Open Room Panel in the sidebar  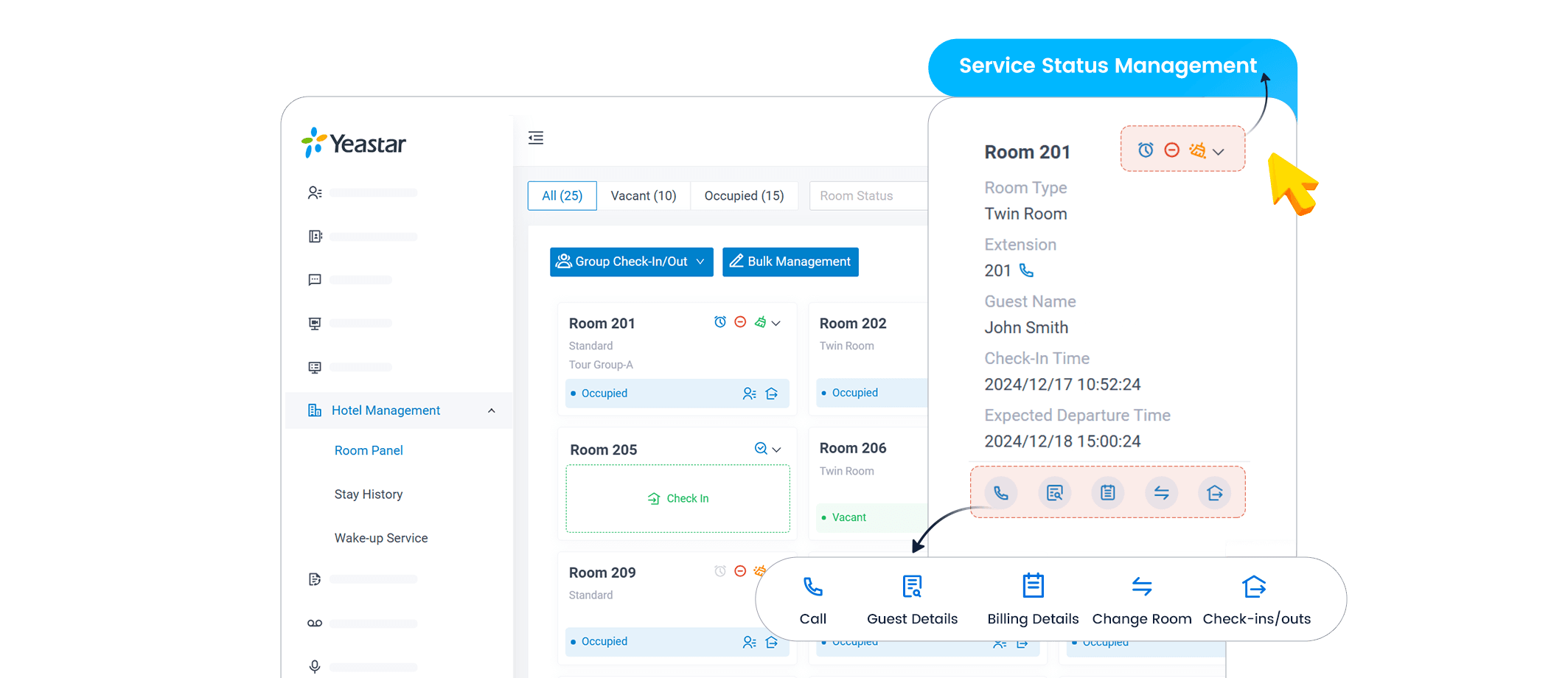(x=369, y=450)
